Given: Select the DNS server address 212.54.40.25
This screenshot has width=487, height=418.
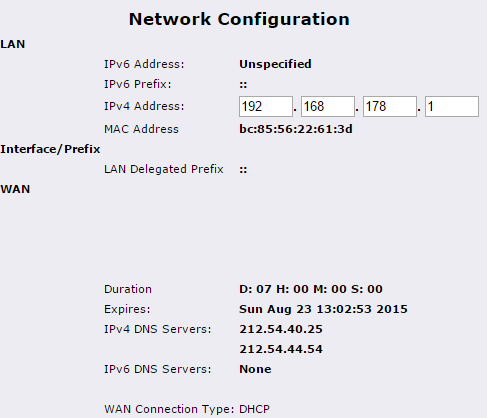Looking at the screenshot, I should 281,329.
